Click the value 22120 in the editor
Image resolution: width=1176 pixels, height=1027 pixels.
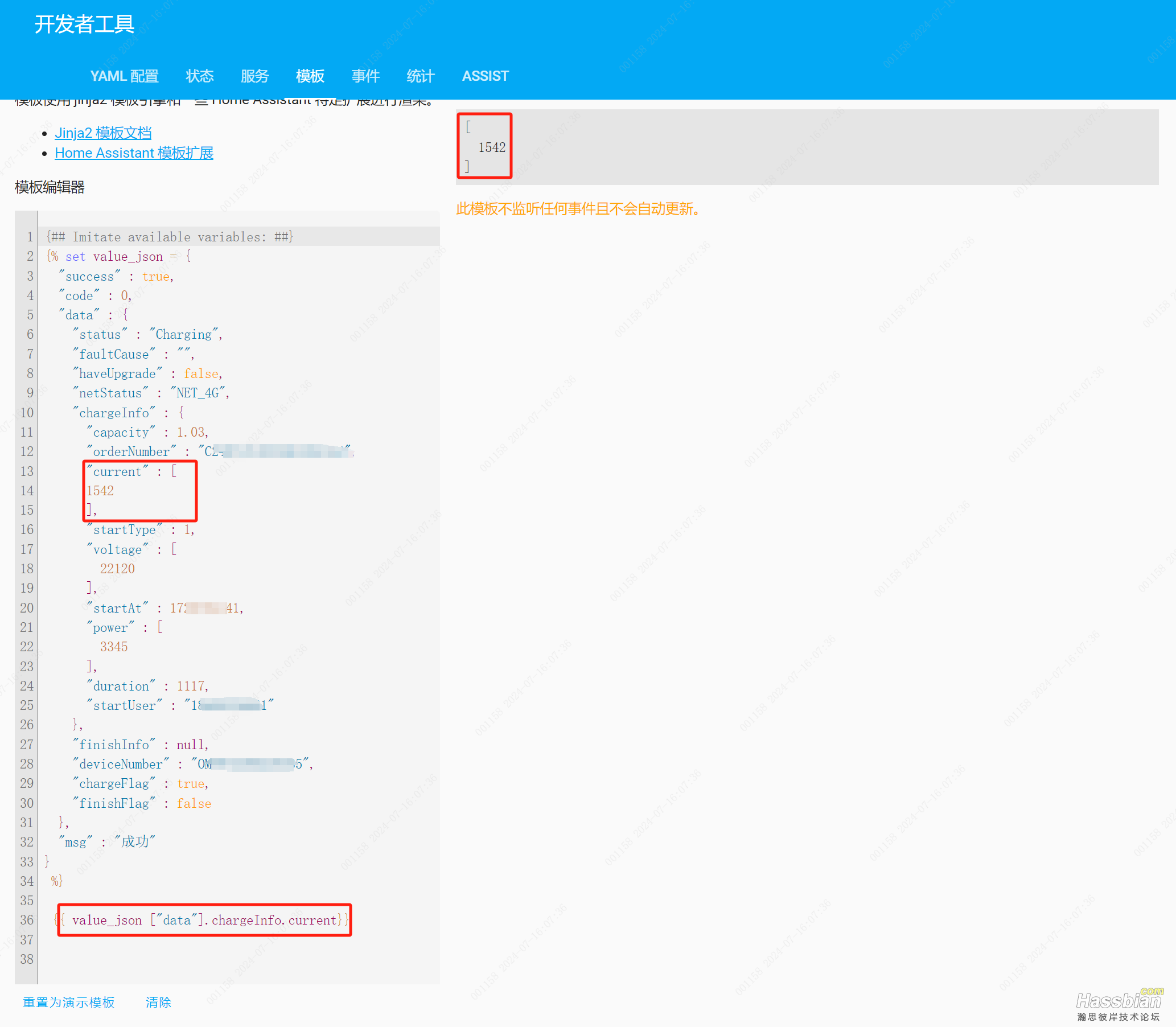point(117,569)
